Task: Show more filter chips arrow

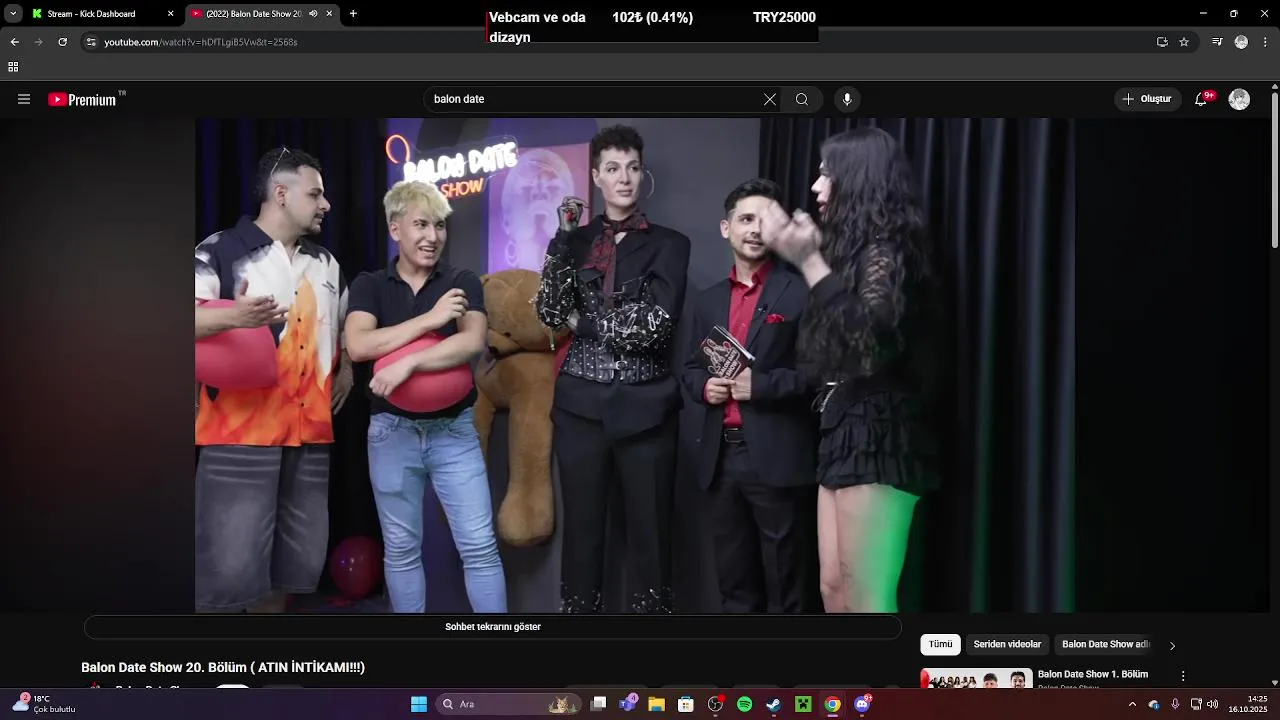Action: 1172,646
